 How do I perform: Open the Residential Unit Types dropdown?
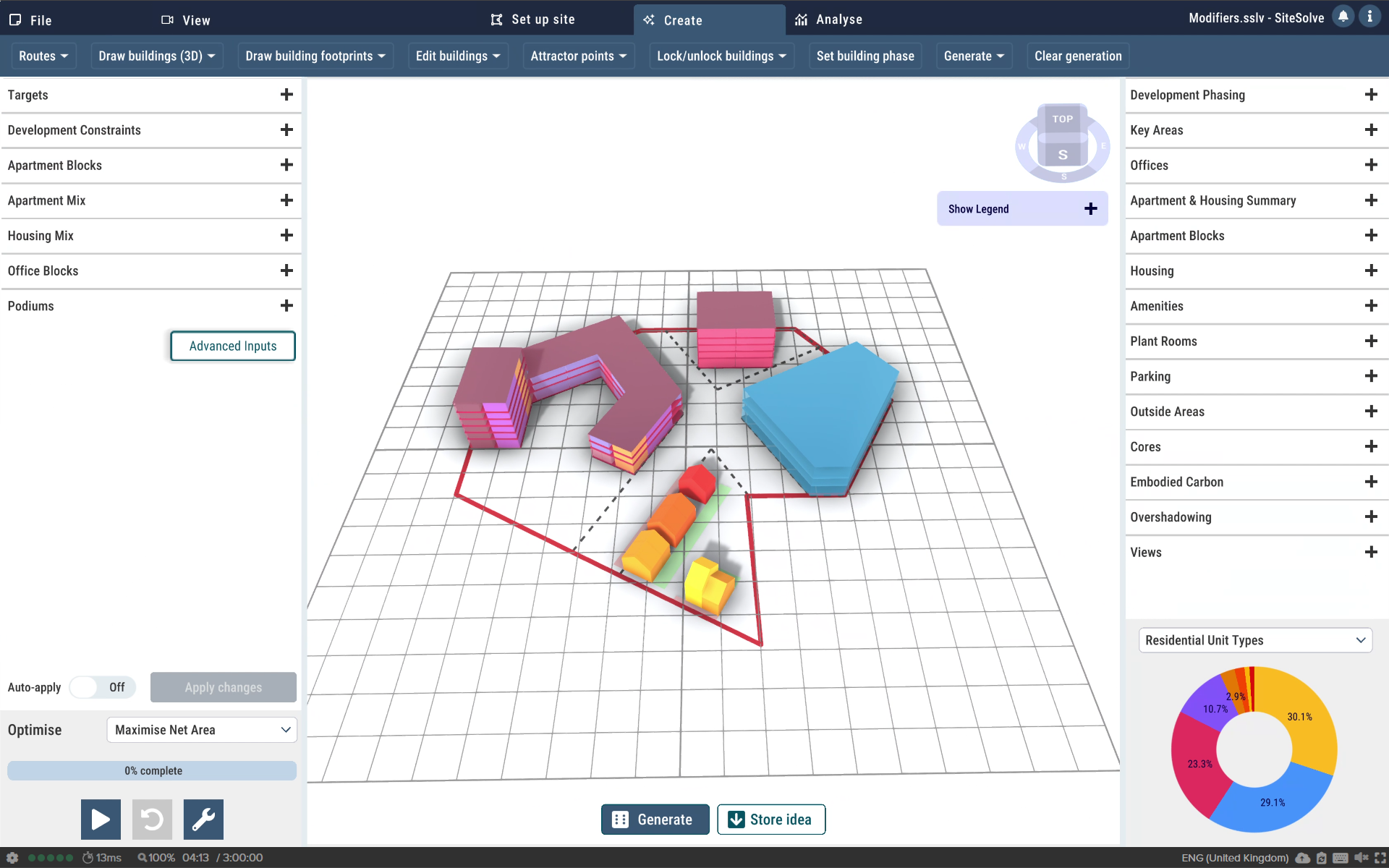point(1255,640)
